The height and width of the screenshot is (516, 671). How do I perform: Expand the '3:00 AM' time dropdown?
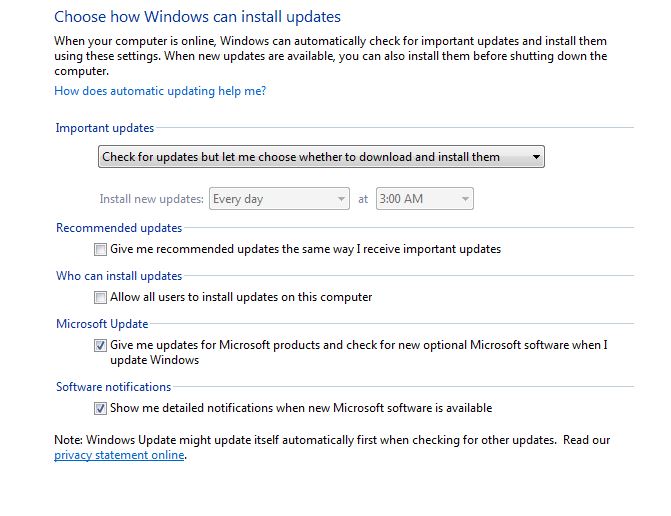[425, 199]
